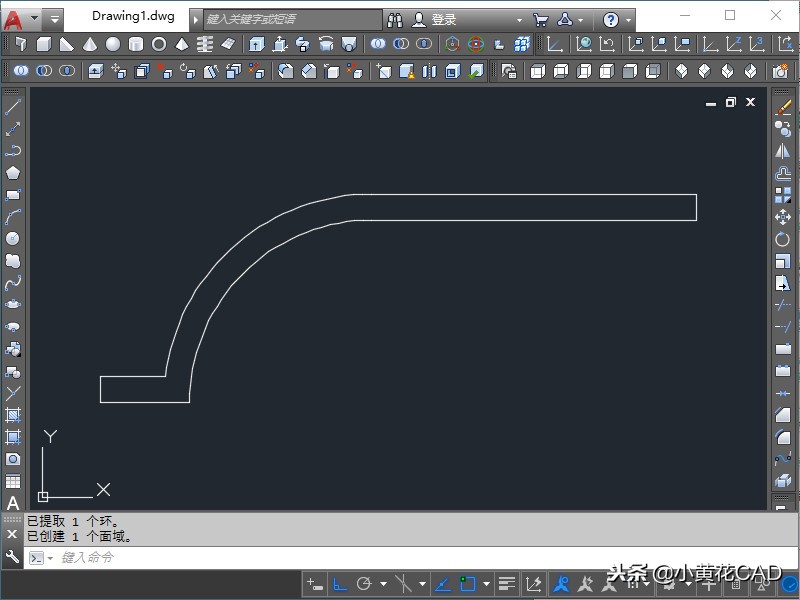The width and height of the screenshot is (800, 600).
Task: Switch to the Drawing1.dwg title tab
Action: pos(132,17)
